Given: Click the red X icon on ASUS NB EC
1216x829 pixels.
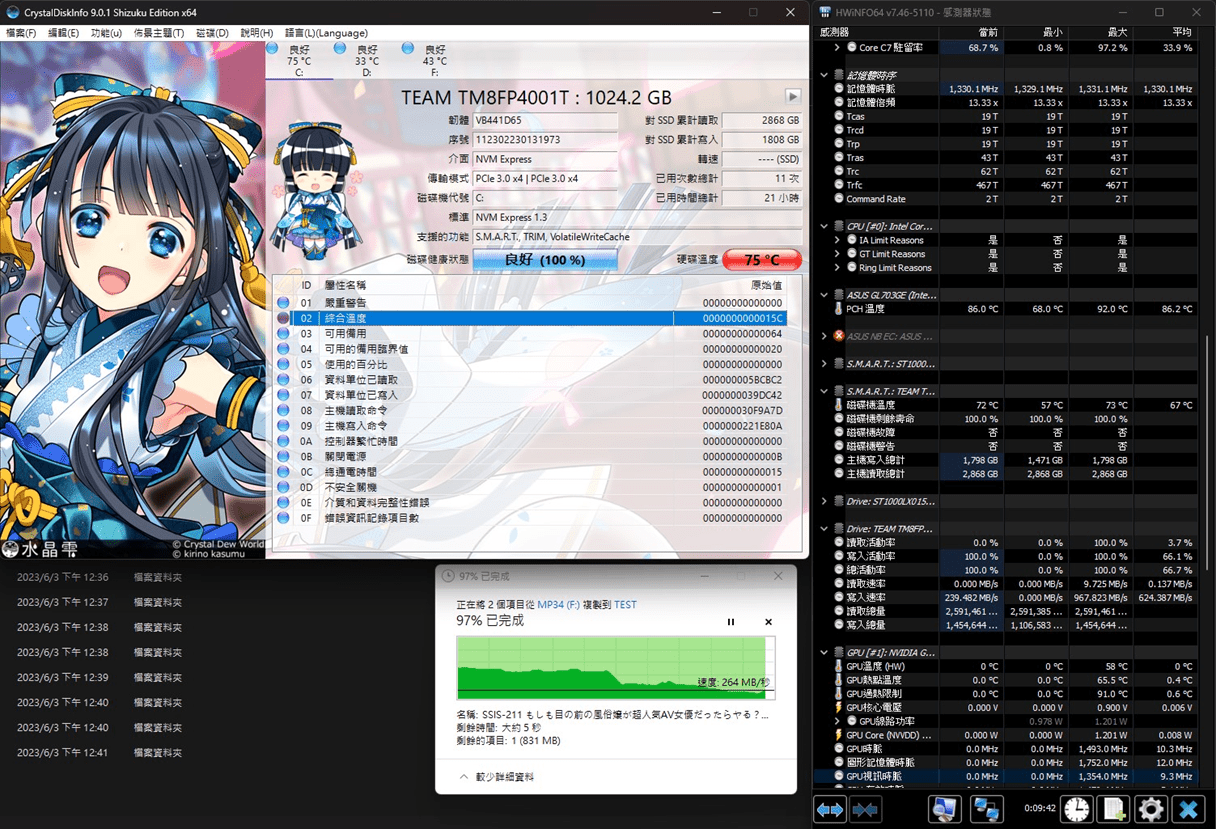Looking at the screenshot, I should pos(839,336).
